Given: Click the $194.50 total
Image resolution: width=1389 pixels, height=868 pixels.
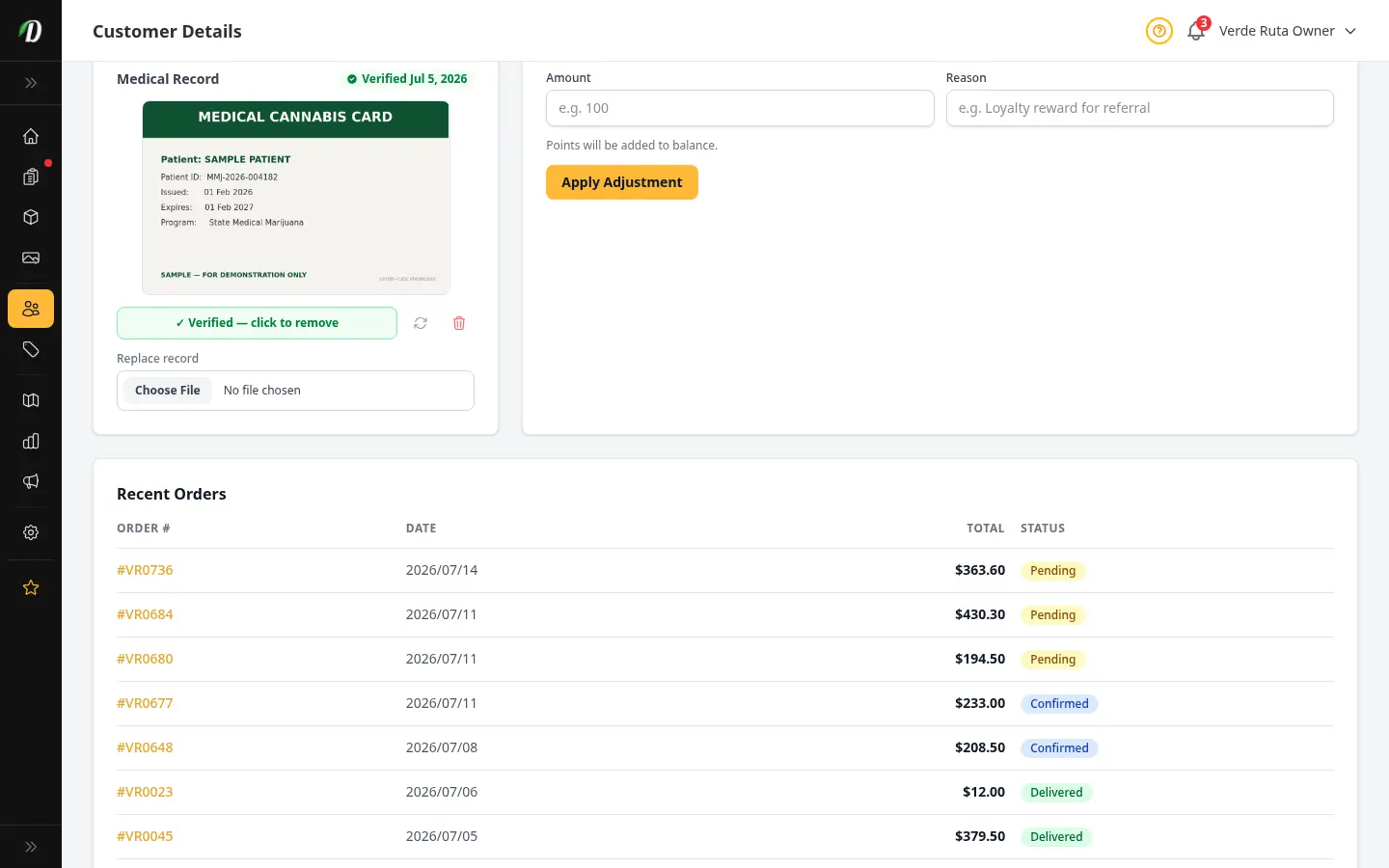Looking at the screenshot, I should 980,659.
